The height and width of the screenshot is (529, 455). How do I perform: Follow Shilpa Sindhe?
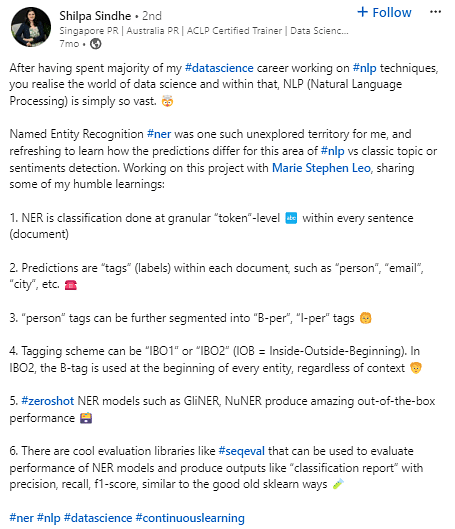tap(384, 12)
